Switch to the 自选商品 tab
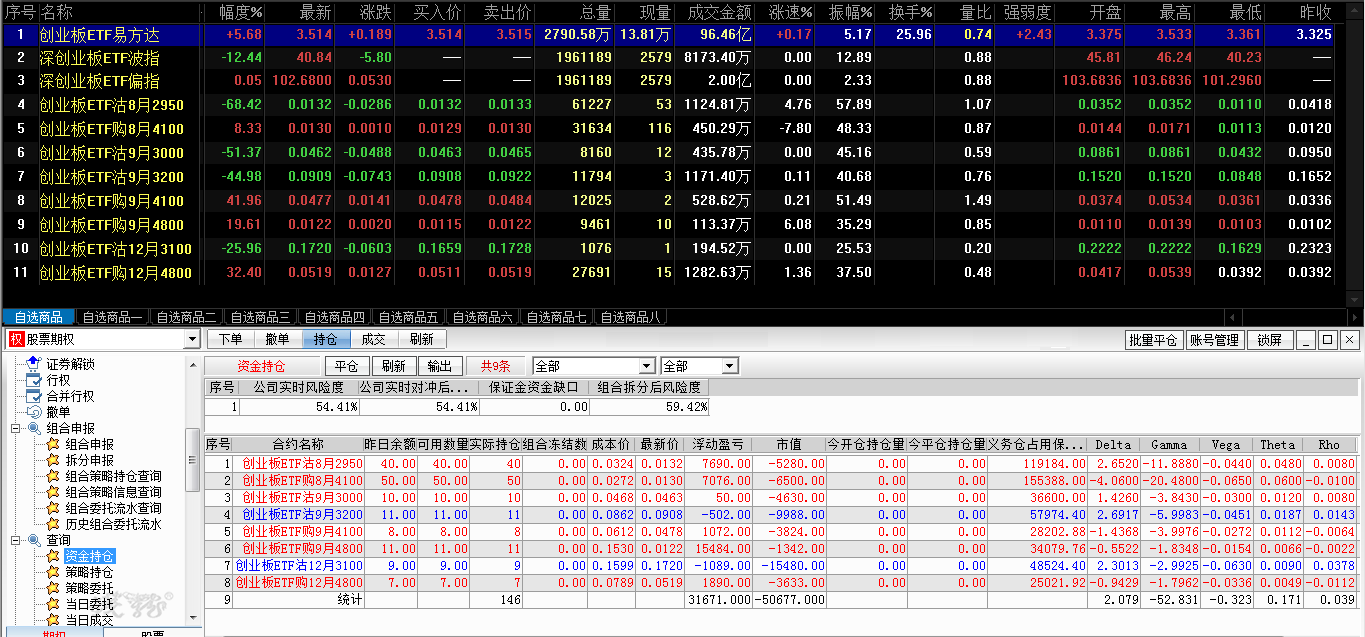The image size is (1365, 637). coord(38,317)
